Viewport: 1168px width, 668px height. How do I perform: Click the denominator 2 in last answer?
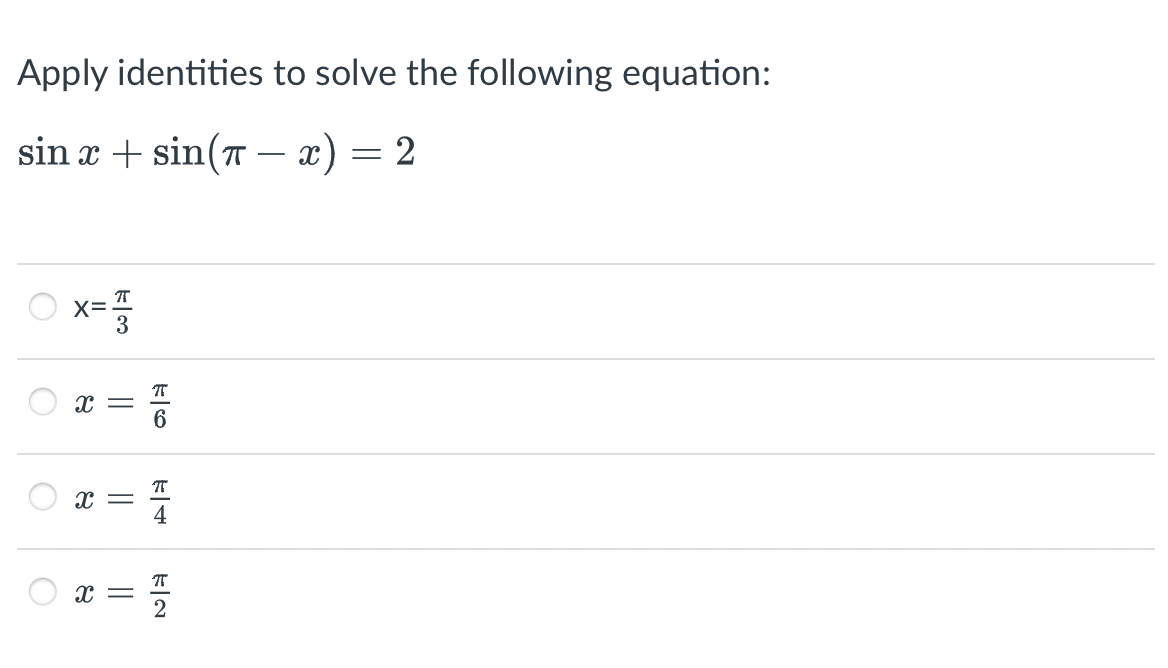tap(159, 610)
